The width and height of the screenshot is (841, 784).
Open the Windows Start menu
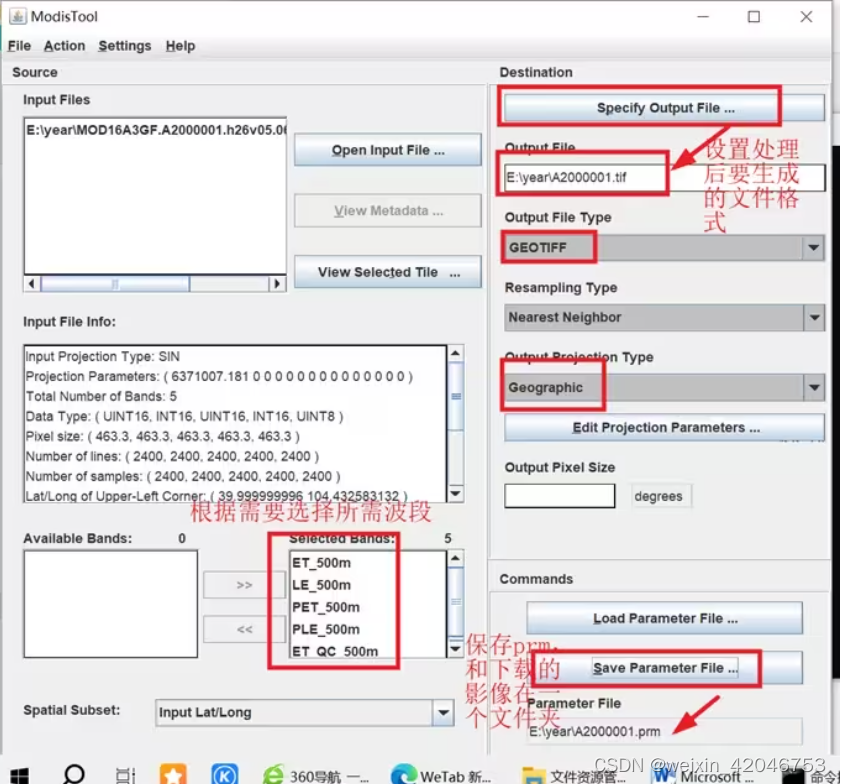click(x=20, y=773)
